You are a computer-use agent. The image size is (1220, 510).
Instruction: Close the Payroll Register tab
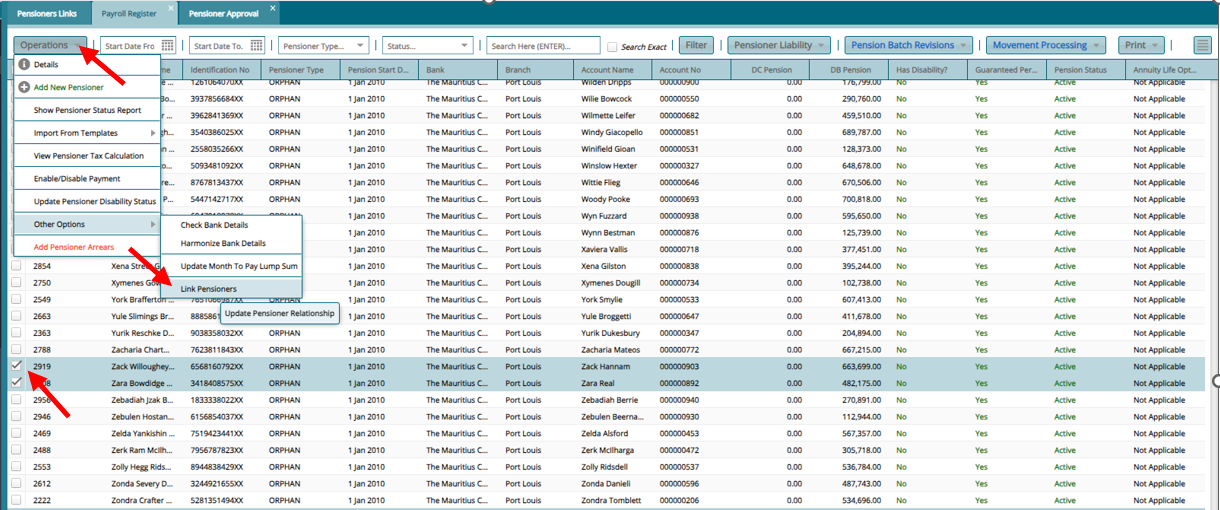point(171,9)
